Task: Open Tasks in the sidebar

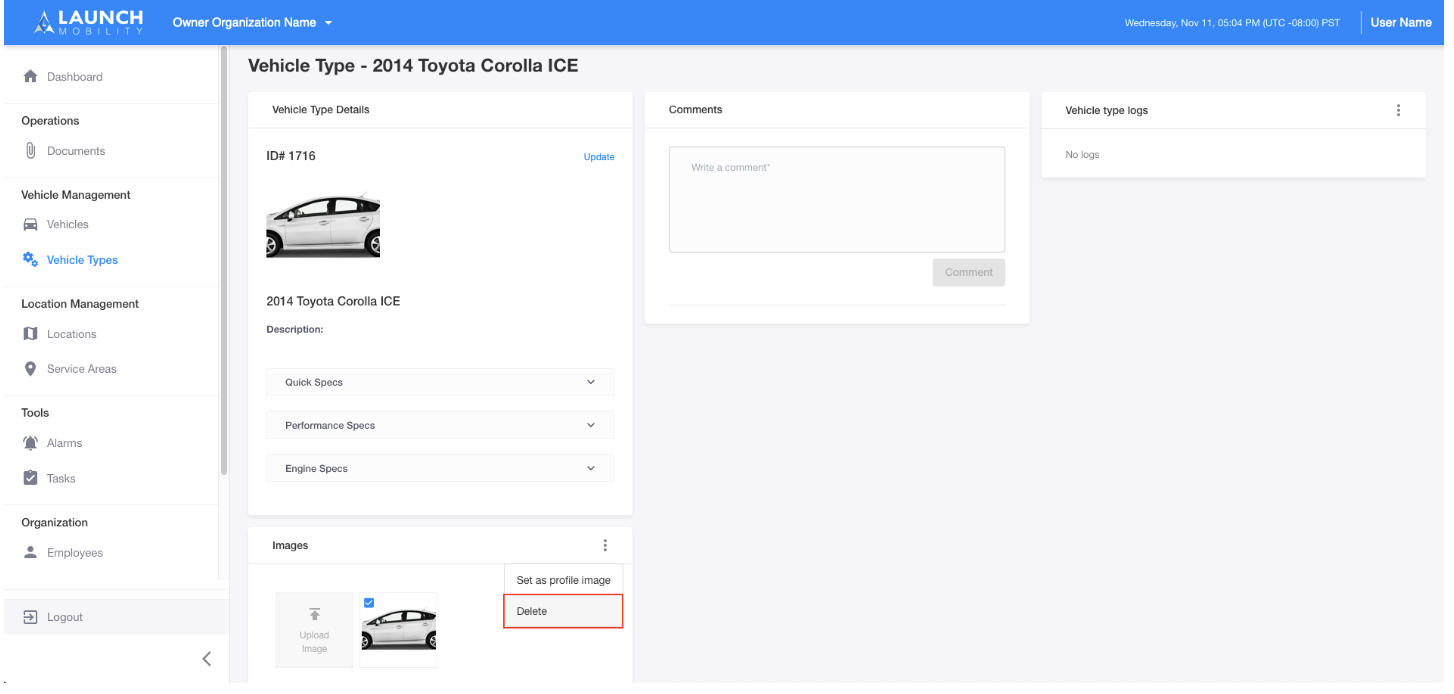Action: (x=61, y=479)
